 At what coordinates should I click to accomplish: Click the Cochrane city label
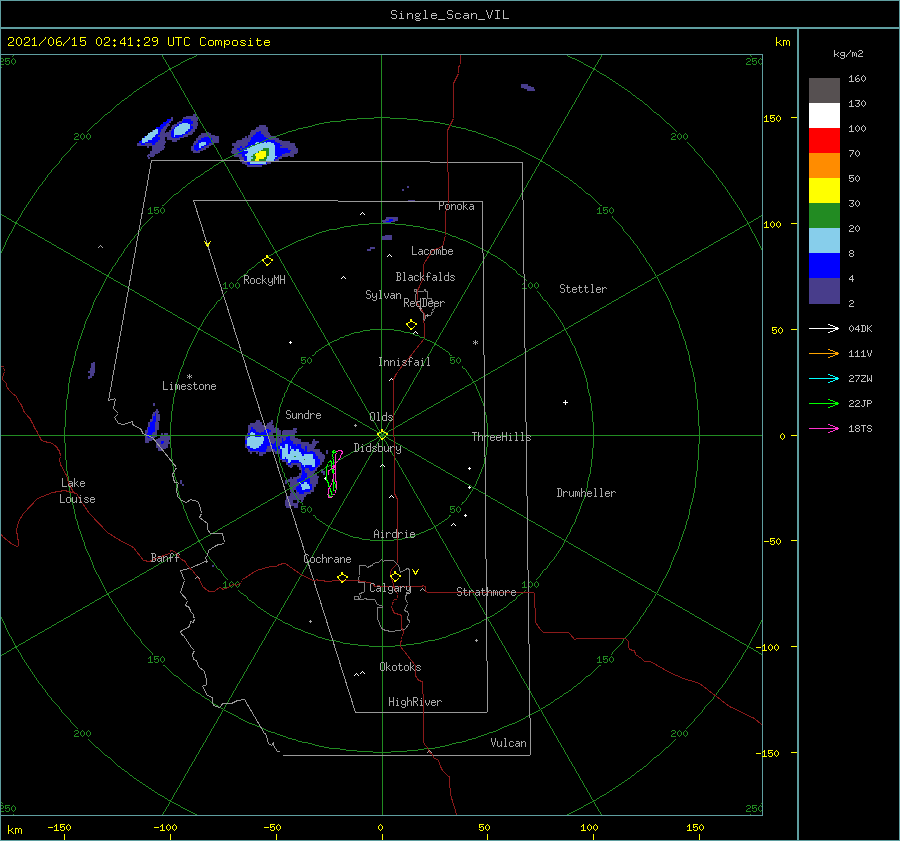tap(327, 559)
